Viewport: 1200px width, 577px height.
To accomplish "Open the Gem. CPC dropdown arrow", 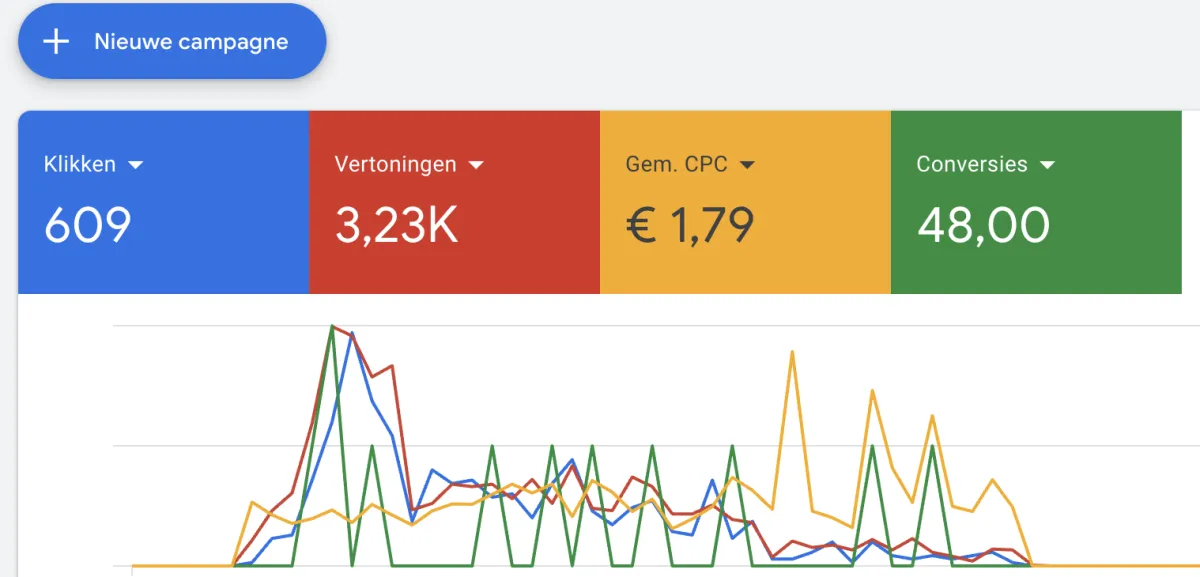I will (746, 165).
